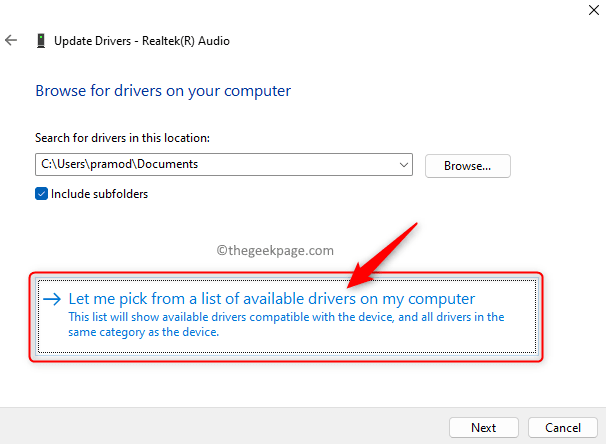Click the Next button
This screenshot has height=444, width=606.
(483, 427)
